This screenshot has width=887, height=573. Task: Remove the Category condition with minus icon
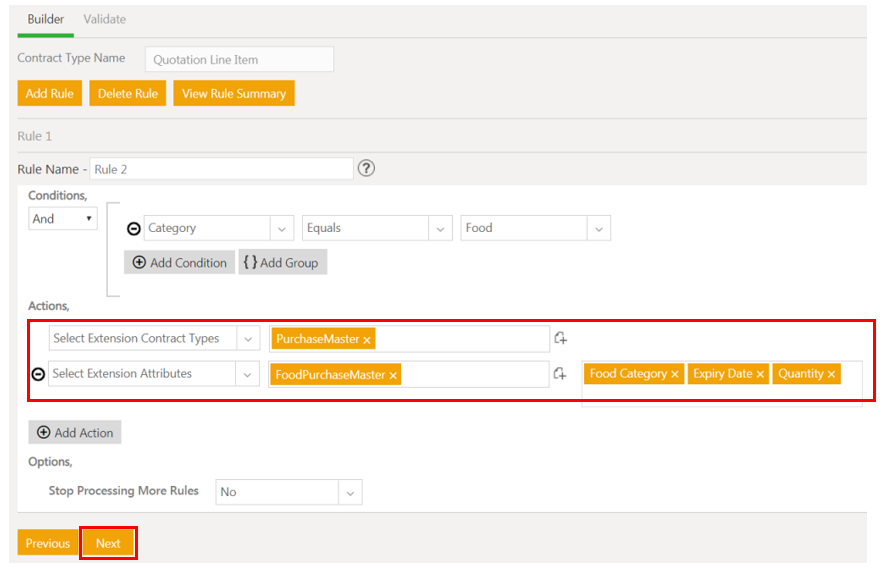(133, 229)
